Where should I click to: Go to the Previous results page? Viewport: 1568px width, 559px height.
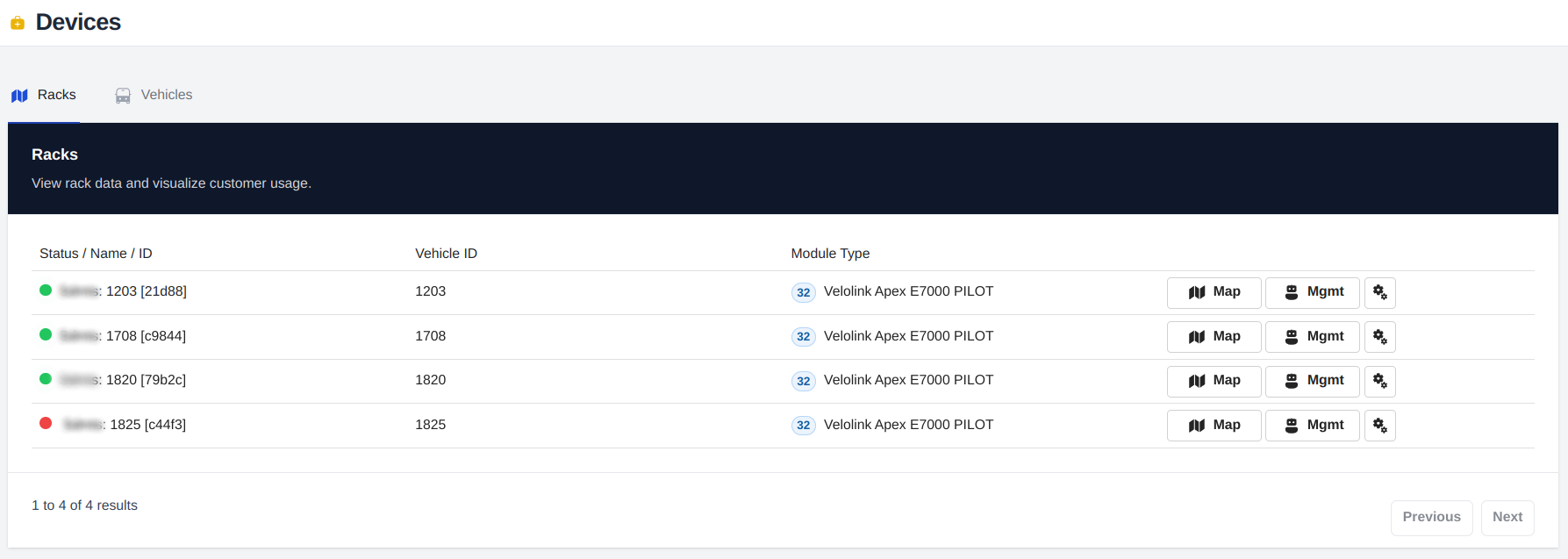click(1431, 517)
